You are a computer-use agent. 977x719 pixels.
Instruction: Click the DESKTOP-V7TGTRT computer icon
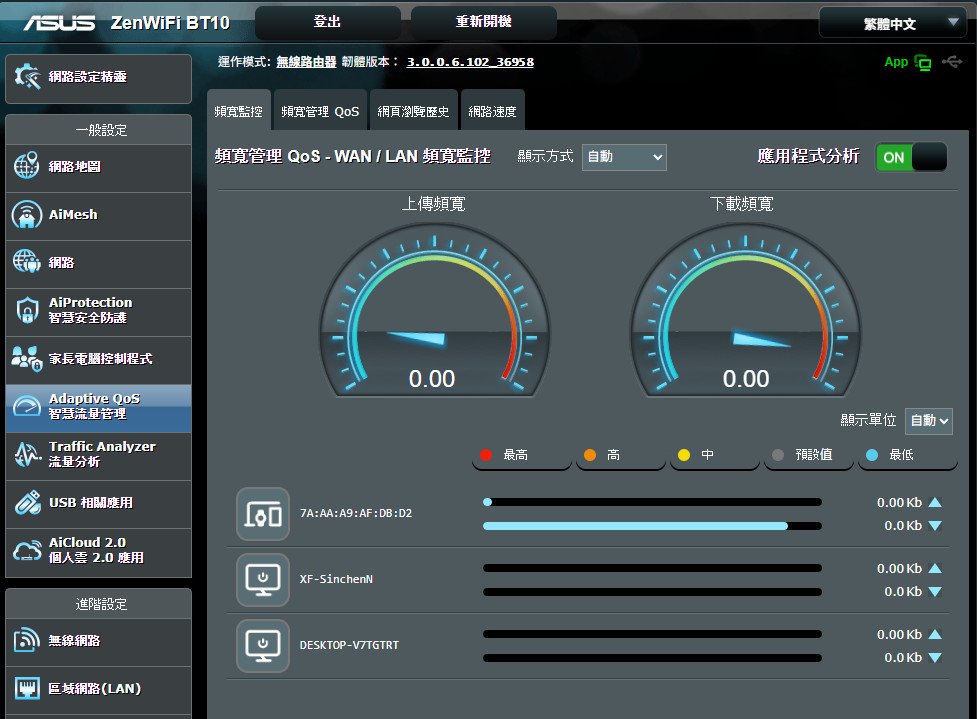tap(263, 646)
